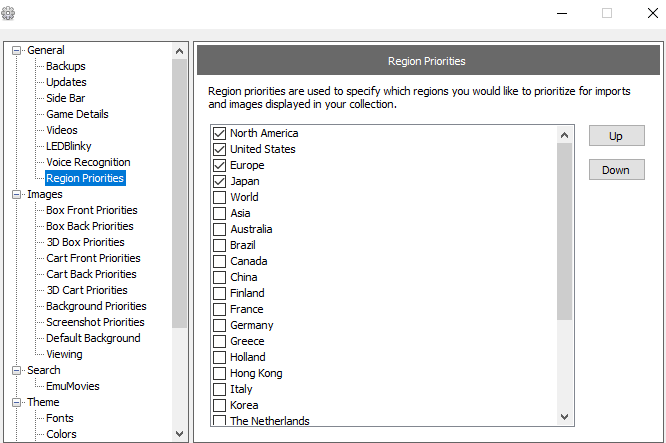Enable the Finland checkbox

(x=219, y=293)
